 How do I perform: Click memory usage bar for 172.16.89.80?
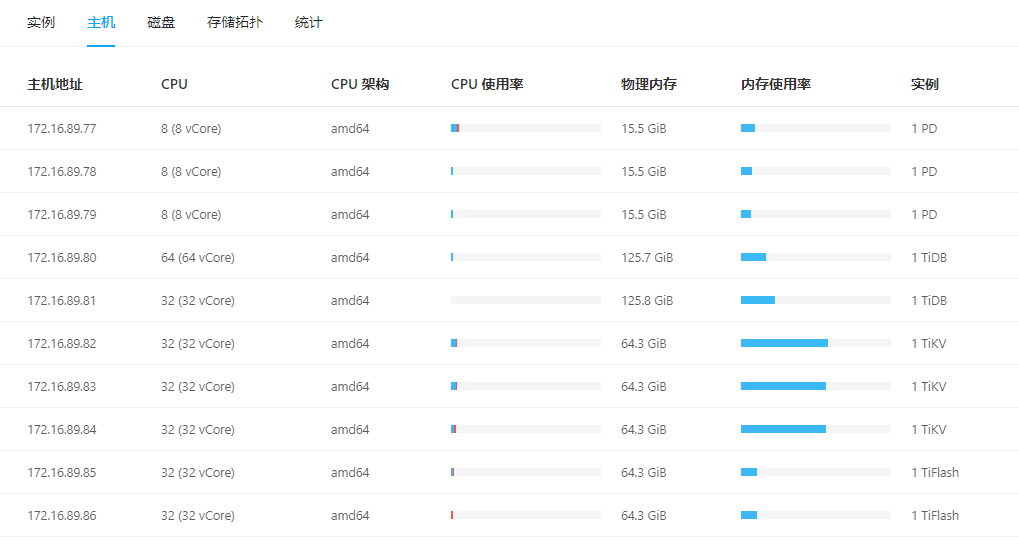tap(816, 257)
